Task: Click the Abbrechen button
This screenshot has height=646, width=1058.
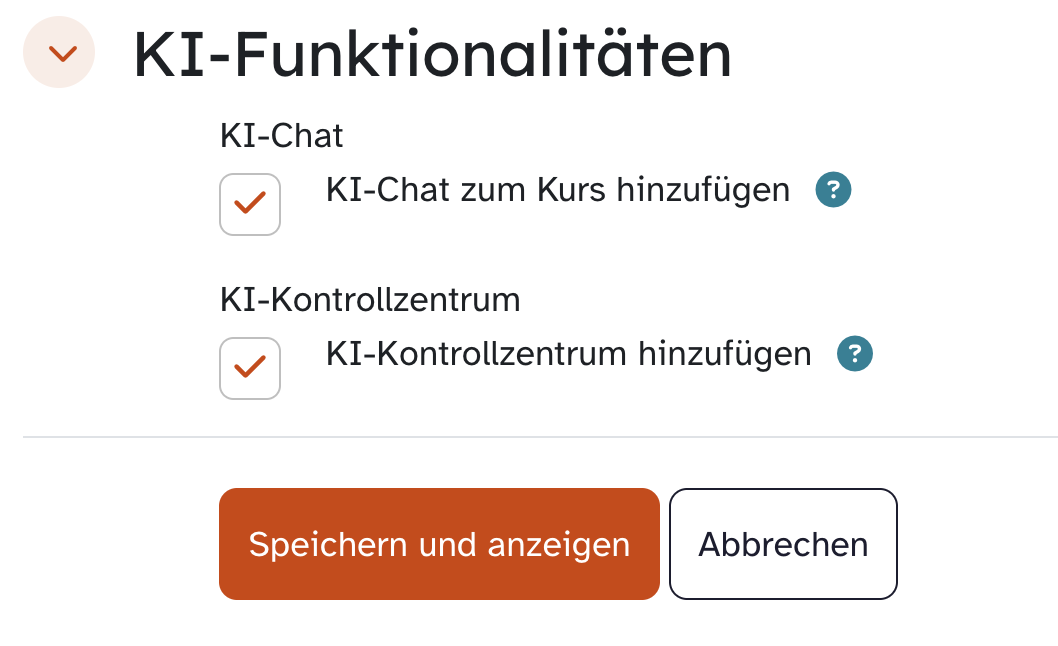Action: coord(783,544)
